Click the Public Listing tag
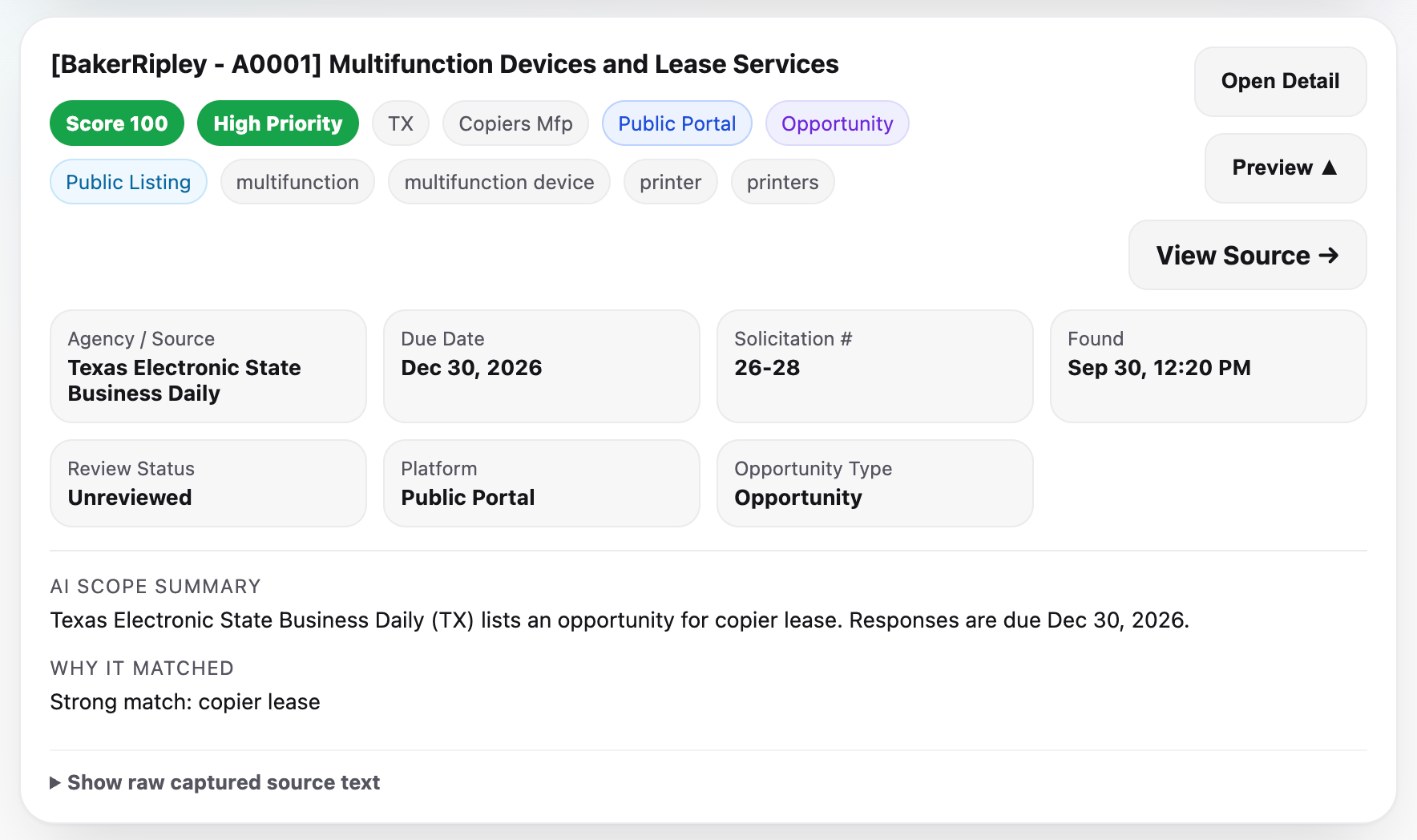The width and height of the screenshot is (1417, 840). click(x=128, y=182)
